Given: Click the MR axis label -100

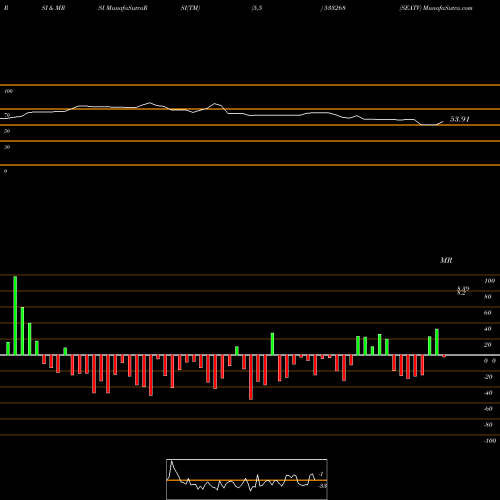Looking at the screenshot, I should click(490, 441).
